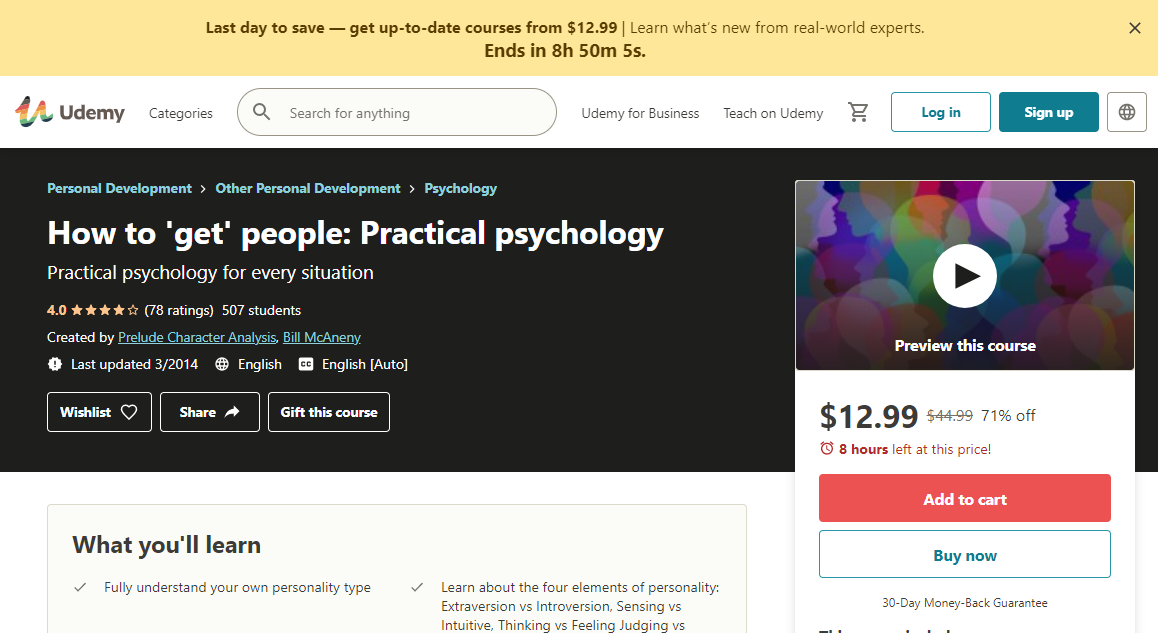Open the Psychology breadcrumb link
Screen dimensions: 1158x633
click(x=460, y=188)
